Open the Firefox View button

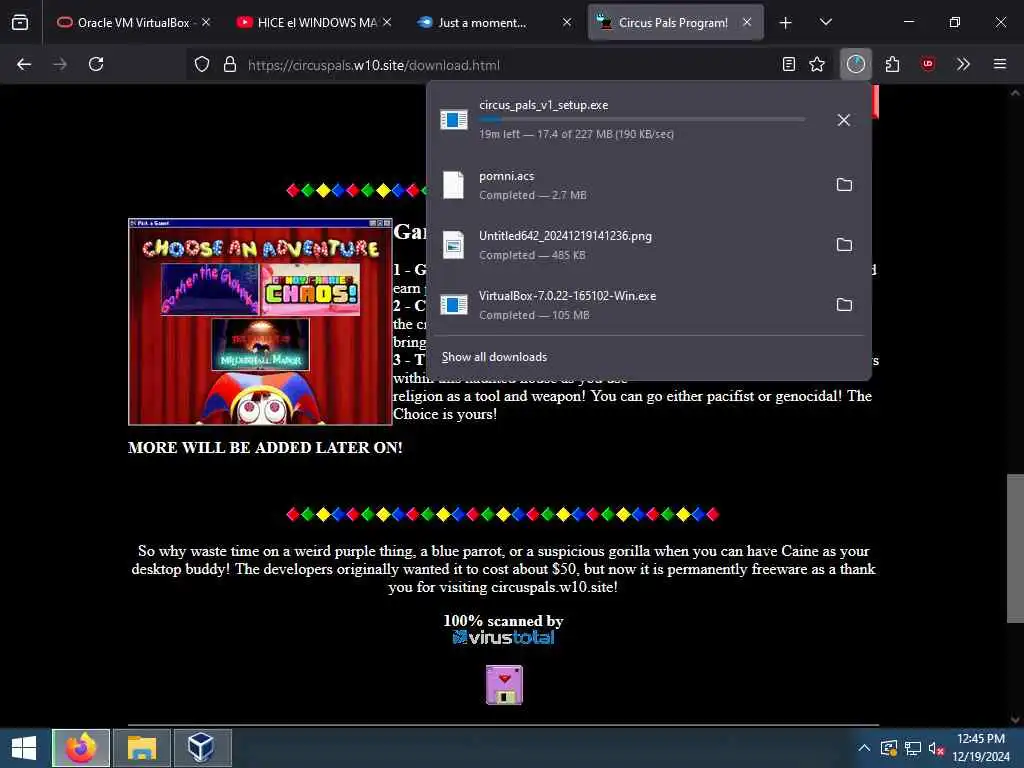(20, 22)
